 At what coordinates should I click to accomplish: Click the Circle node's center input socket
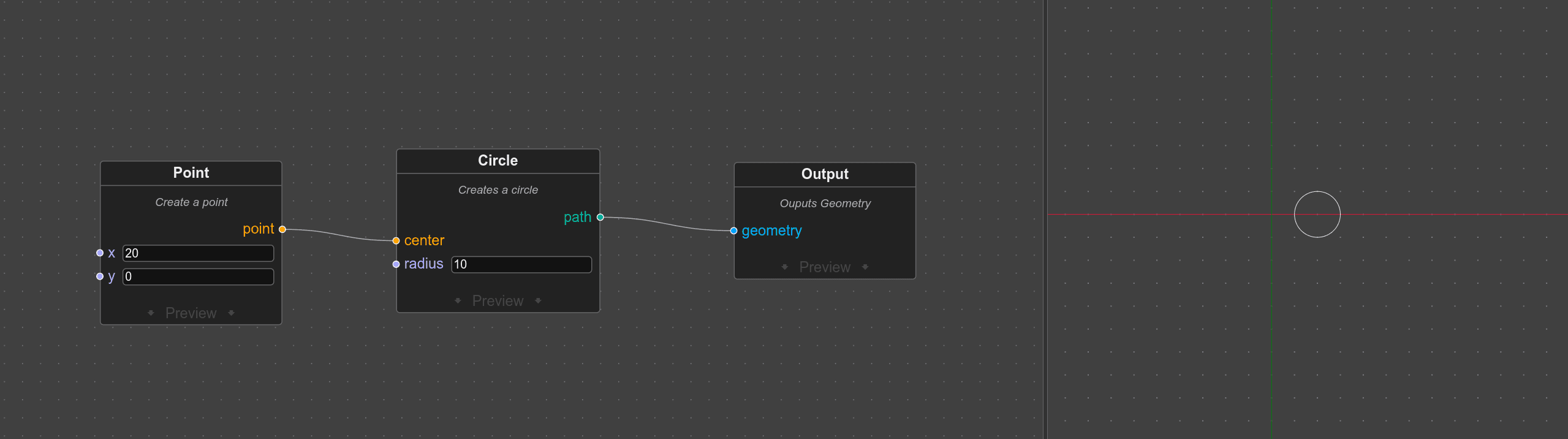pyautogui.click(x=396, y=241)
